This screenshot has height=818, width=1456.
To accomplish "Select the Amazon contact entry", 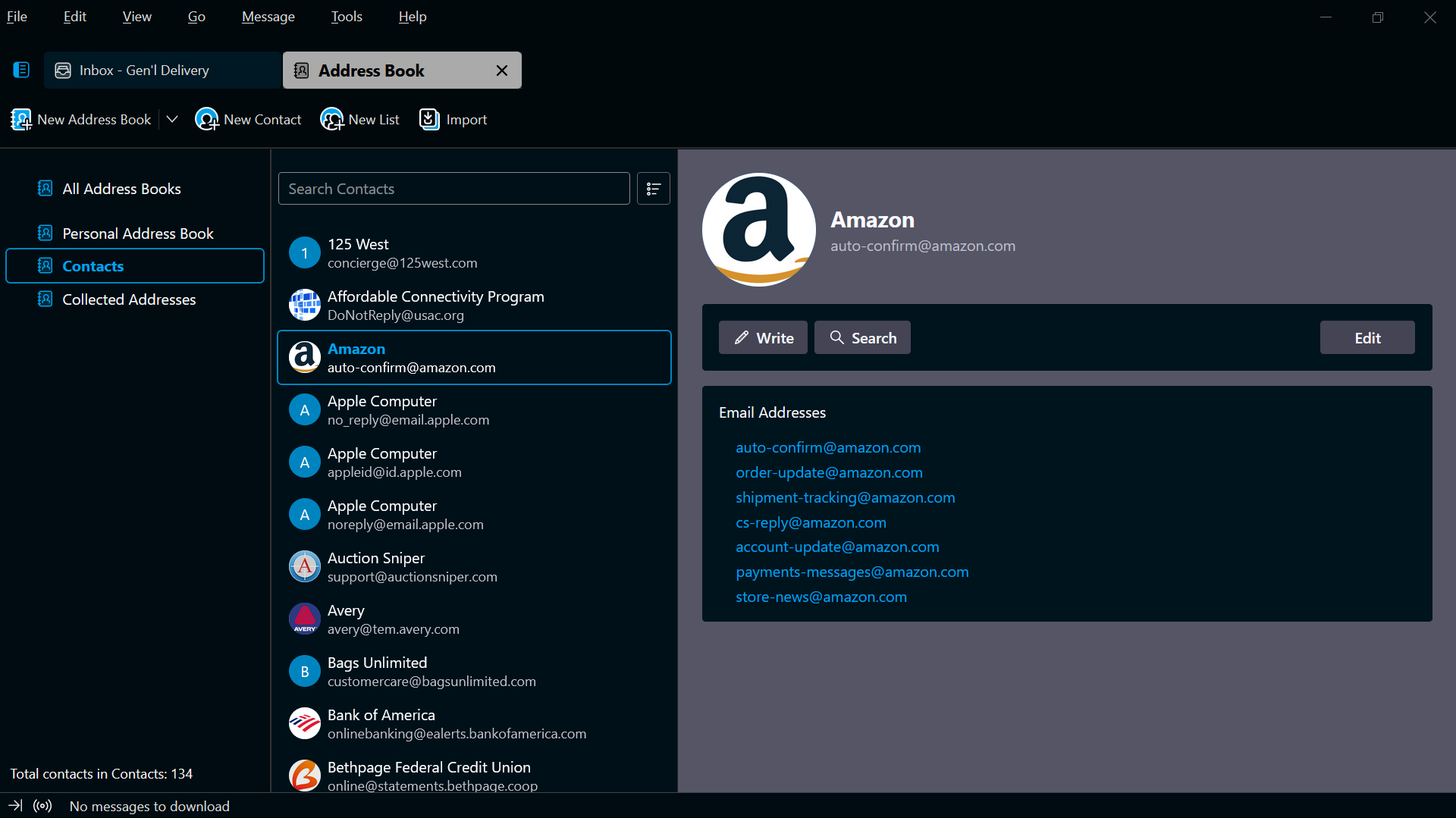I will coord(474,358).
